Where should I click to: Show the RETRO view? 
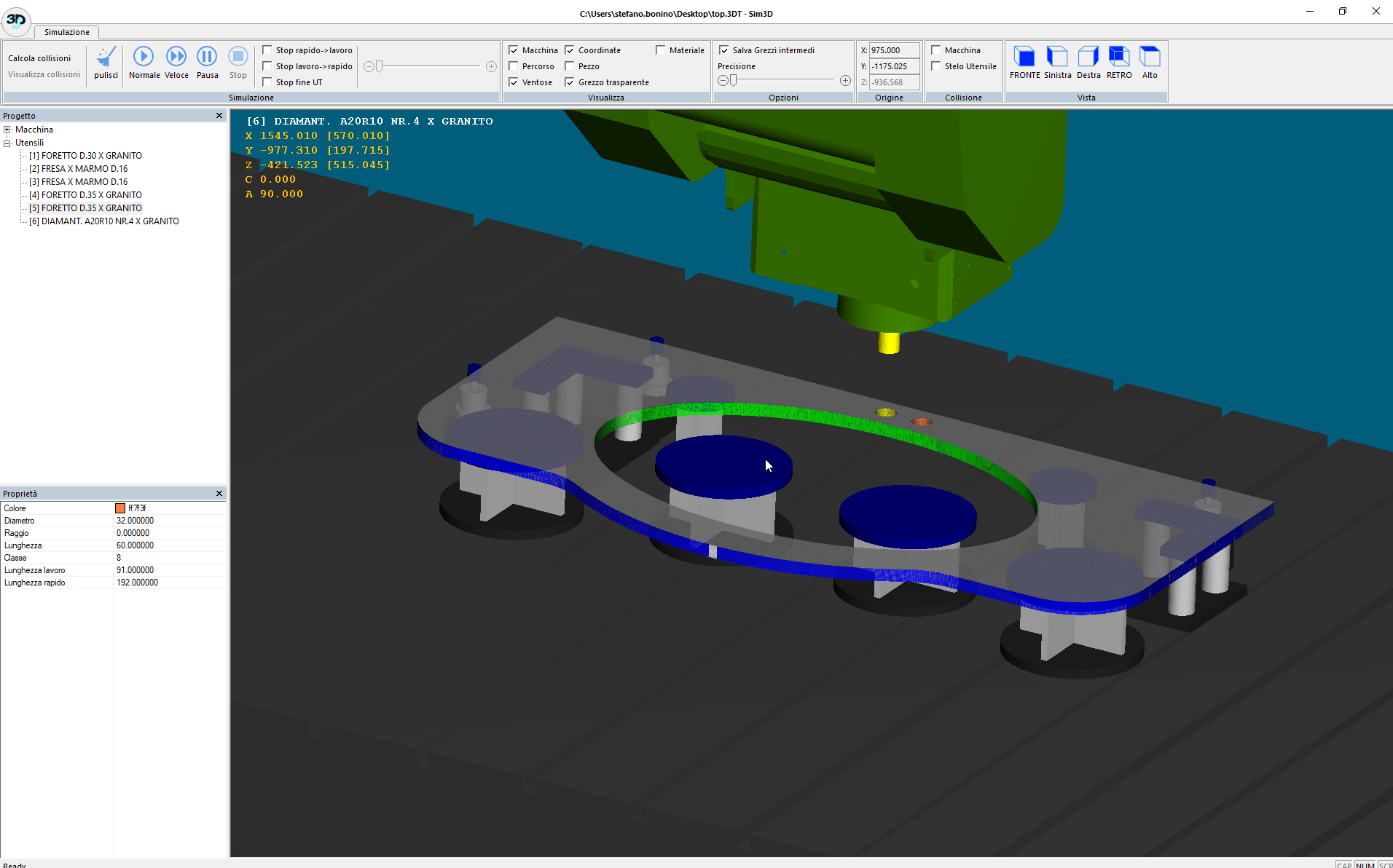pyautogui.click(x=1119, y=57)
